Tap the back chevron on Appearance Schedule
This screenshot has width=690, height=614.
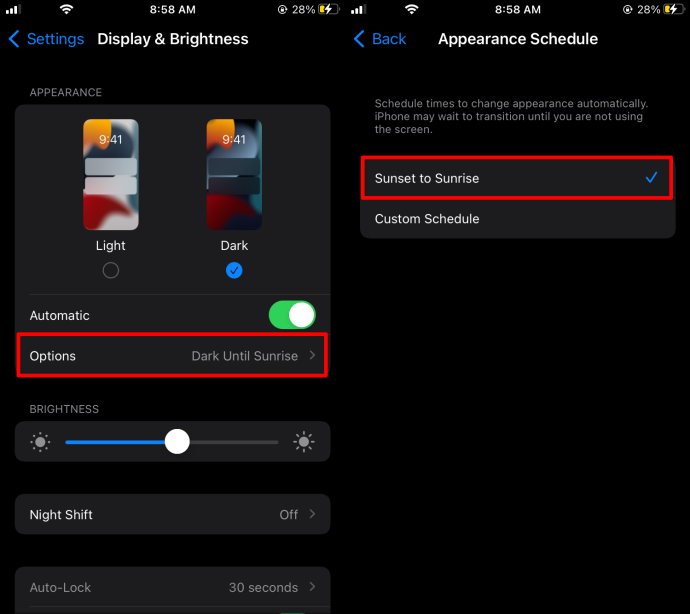359,39
